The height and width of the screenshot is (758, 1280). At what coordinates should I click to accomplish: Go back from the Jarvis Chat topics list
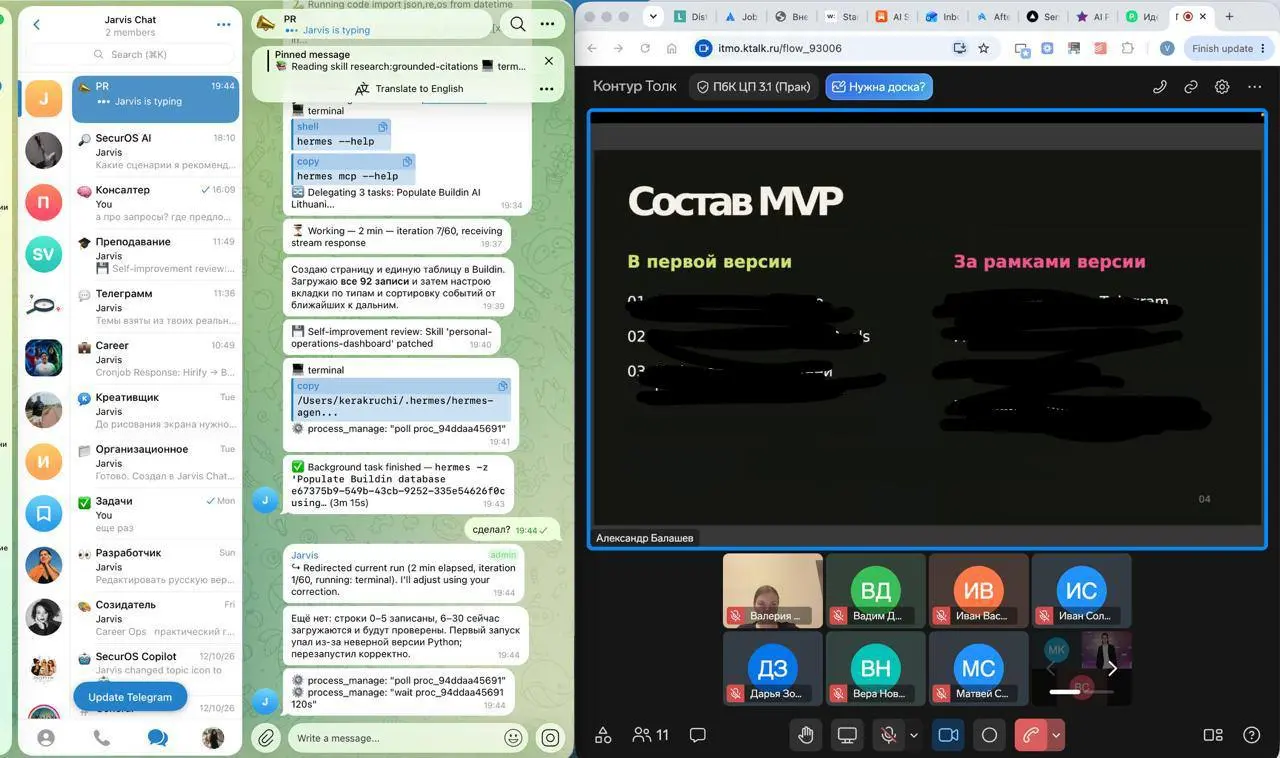point(37,24)
